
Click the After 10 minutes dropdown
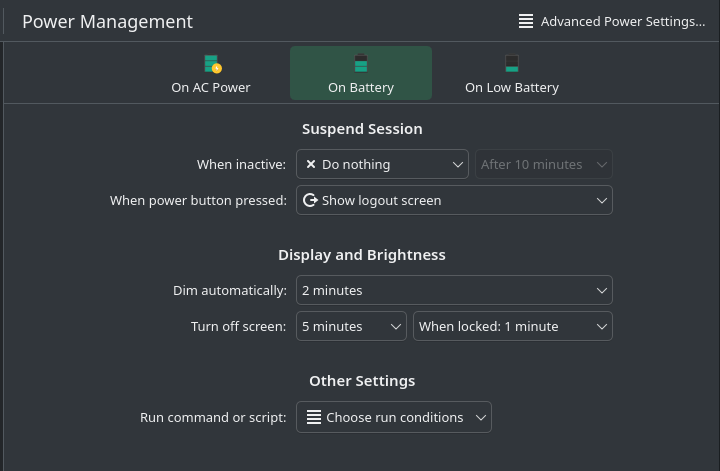[543, 164]
